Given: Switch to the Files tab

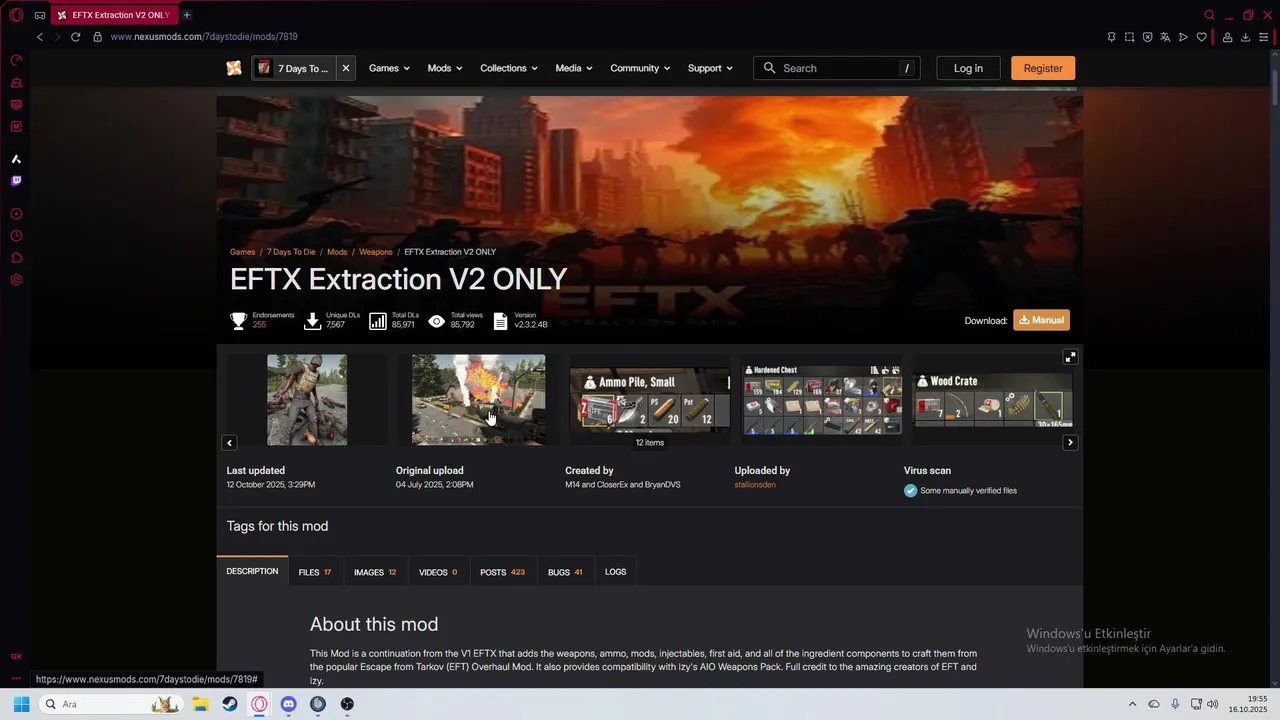Looking at the screenshot, I should (x=315, y=572).
